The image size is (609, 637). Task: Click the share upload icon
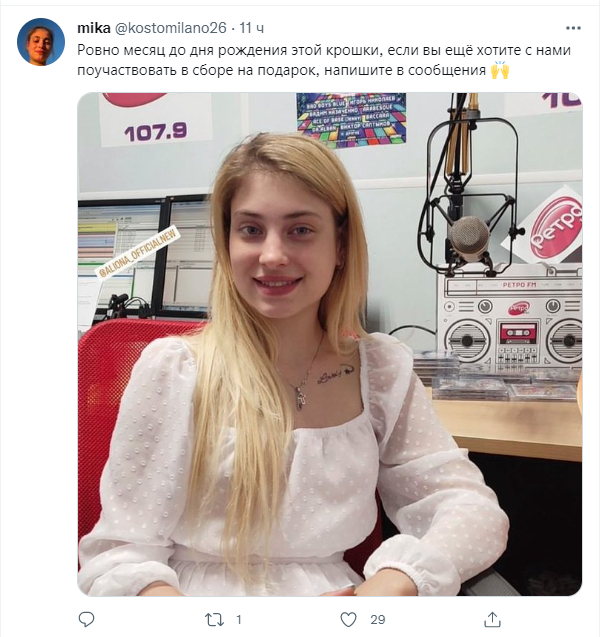pyautogui.click(x=492, y=619)
